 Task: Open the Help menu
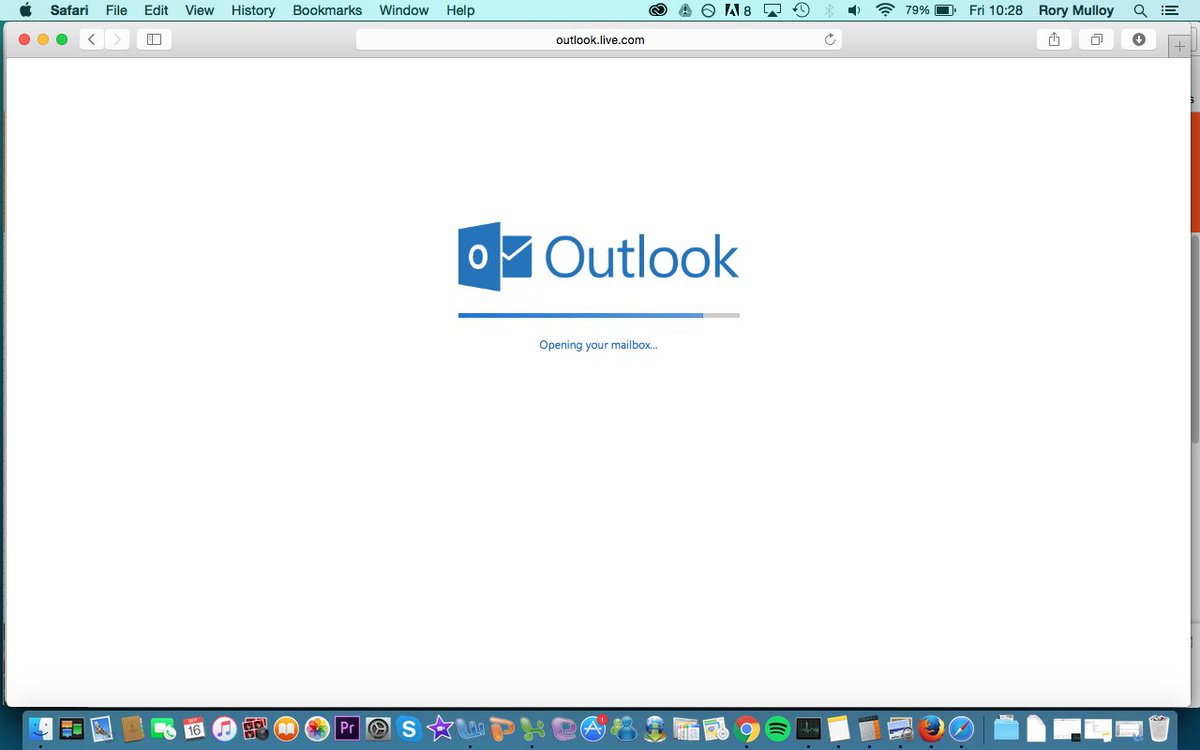coord(460,10)
